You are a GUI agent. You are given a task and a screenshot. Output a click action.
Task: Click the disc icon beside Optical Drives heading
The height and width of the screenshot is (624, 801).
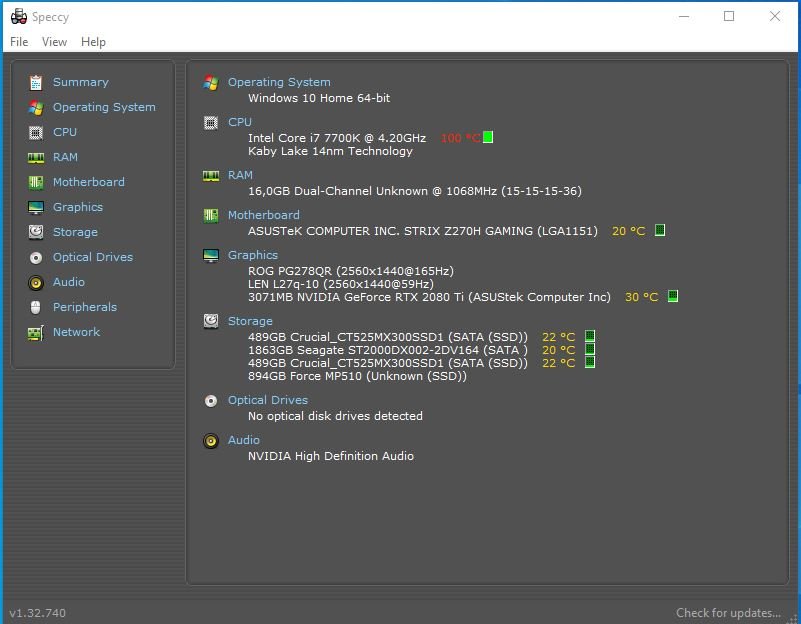(x=211, y=401)
